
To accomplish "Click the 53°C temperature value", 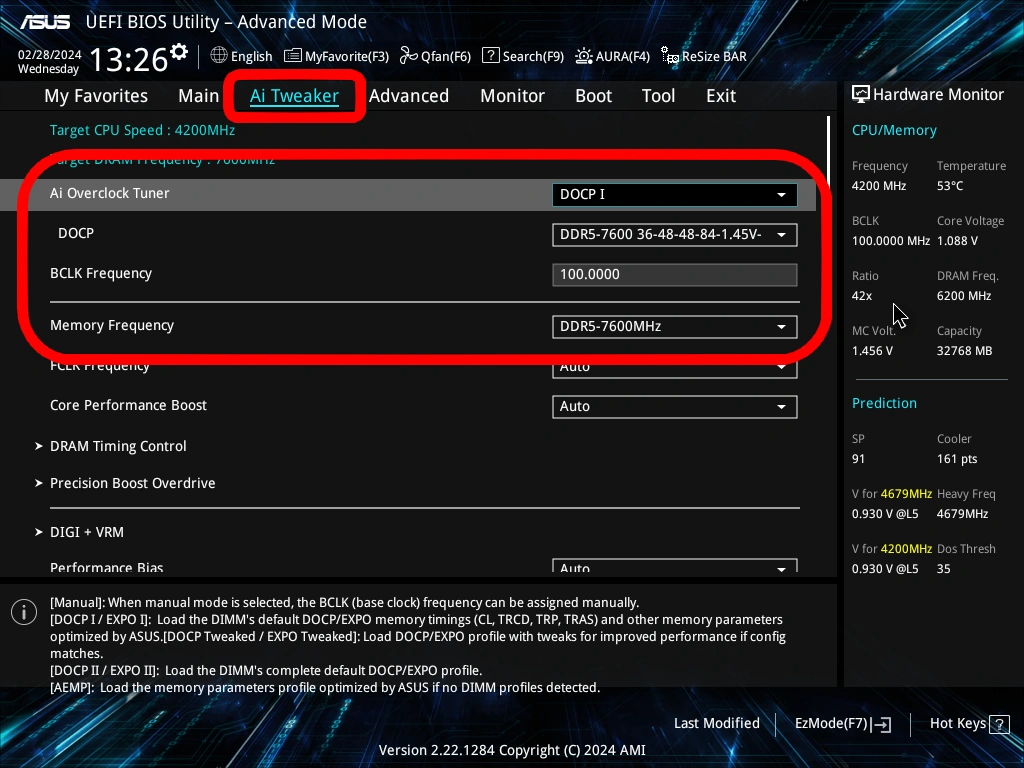I will click(x=950, y=186).
